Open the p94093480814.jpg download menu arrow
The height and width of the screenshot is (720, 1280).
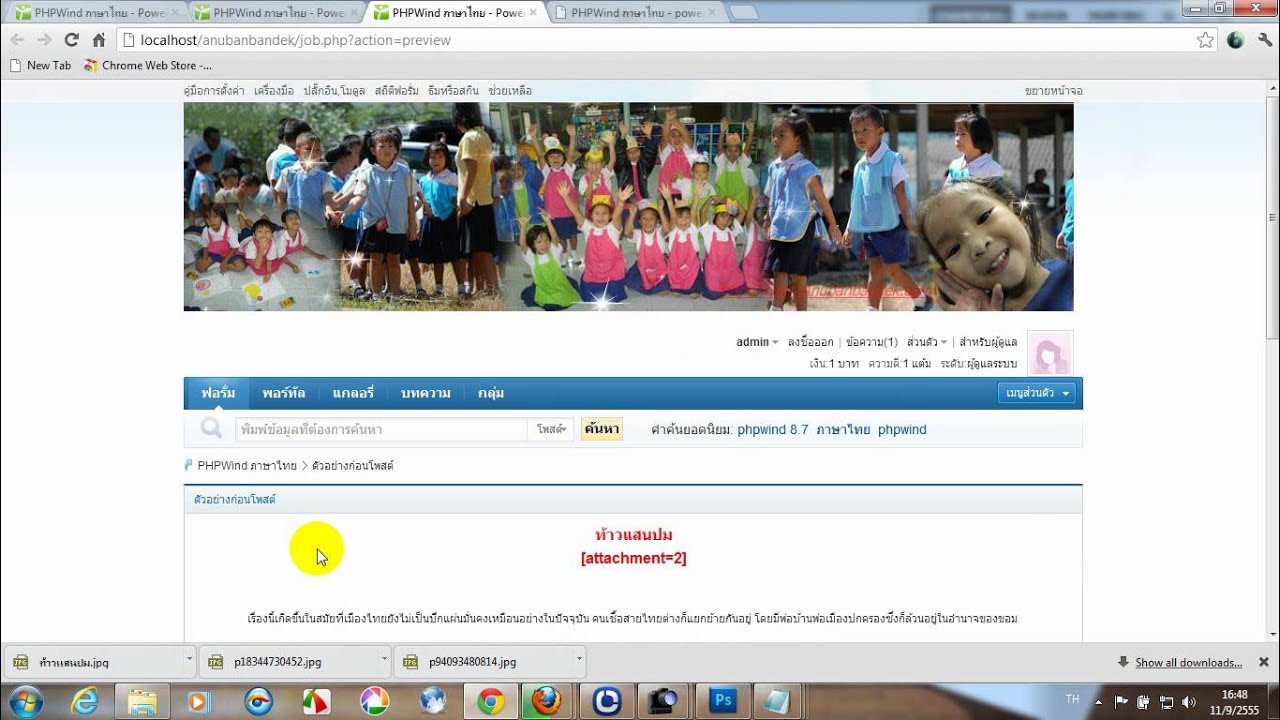coord(579,660)
